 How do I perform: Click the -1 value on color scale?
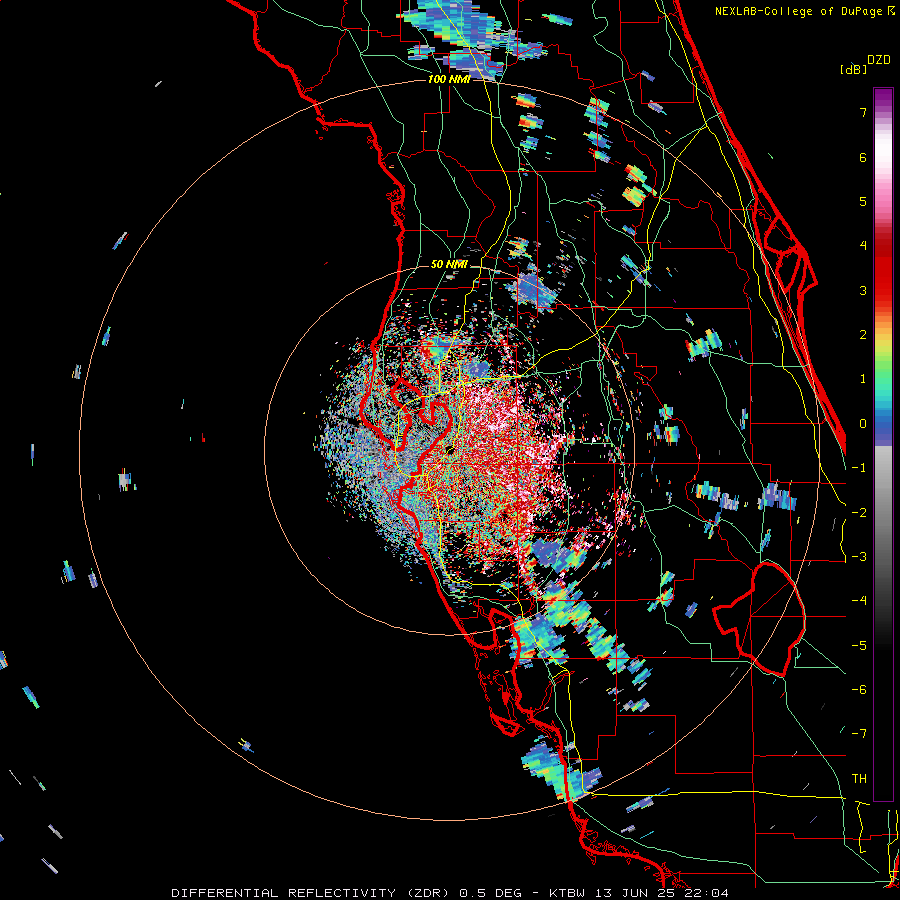point(859,468)
